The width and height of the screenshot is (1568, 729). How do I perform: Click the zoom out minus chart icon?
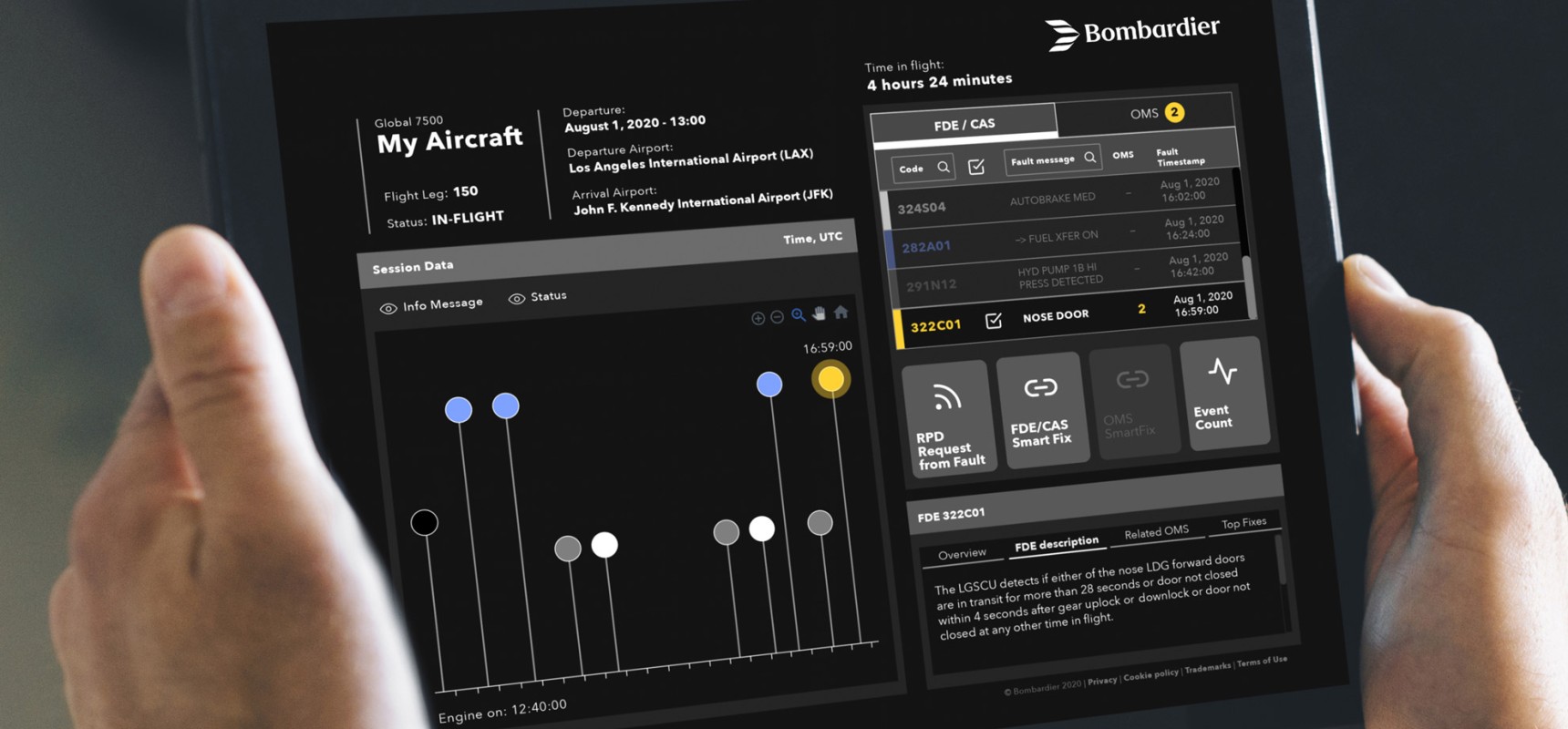[x=777, y=317]
